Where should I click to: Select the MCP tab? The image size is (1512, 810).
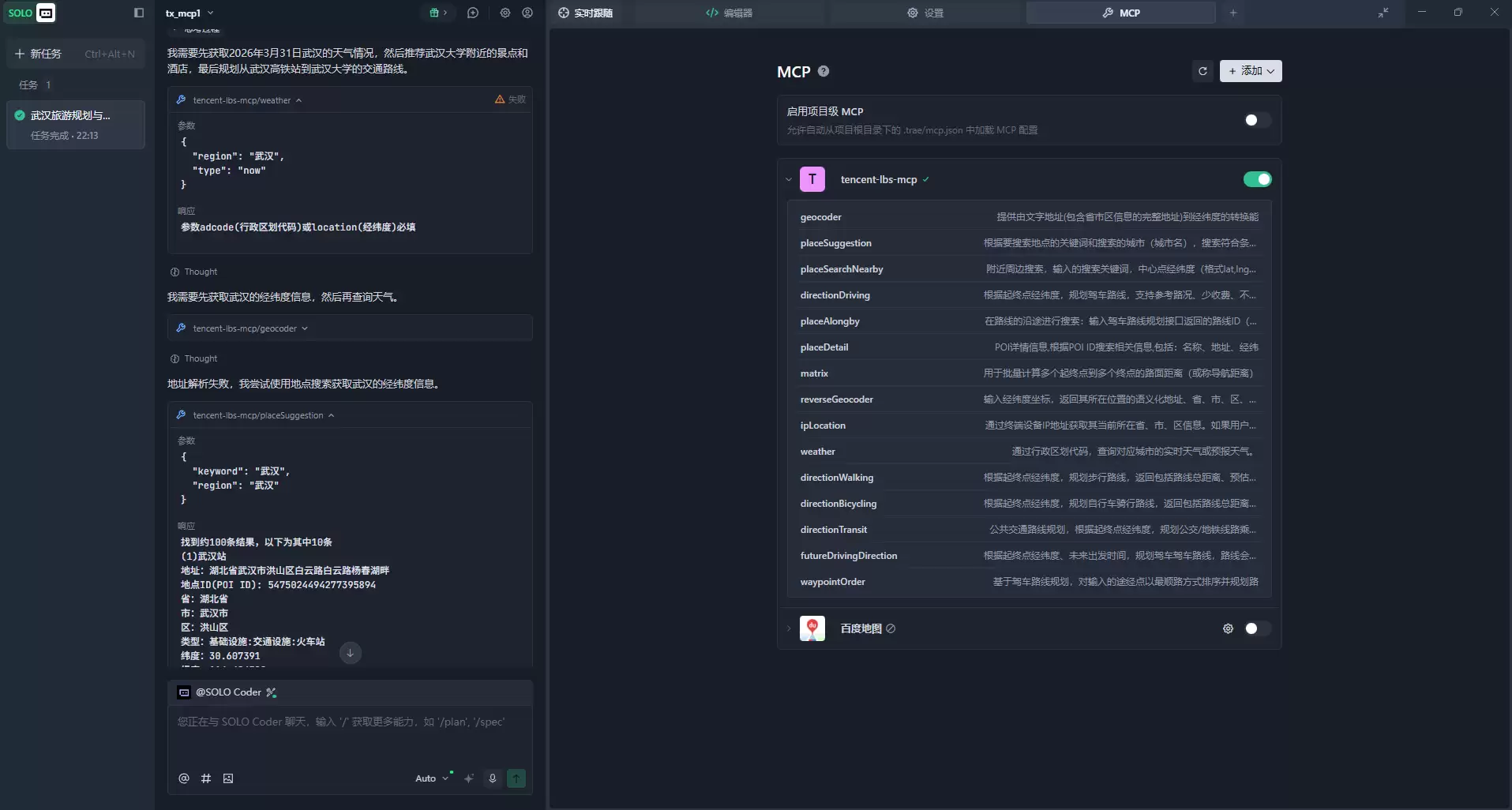click(1120, 13)
